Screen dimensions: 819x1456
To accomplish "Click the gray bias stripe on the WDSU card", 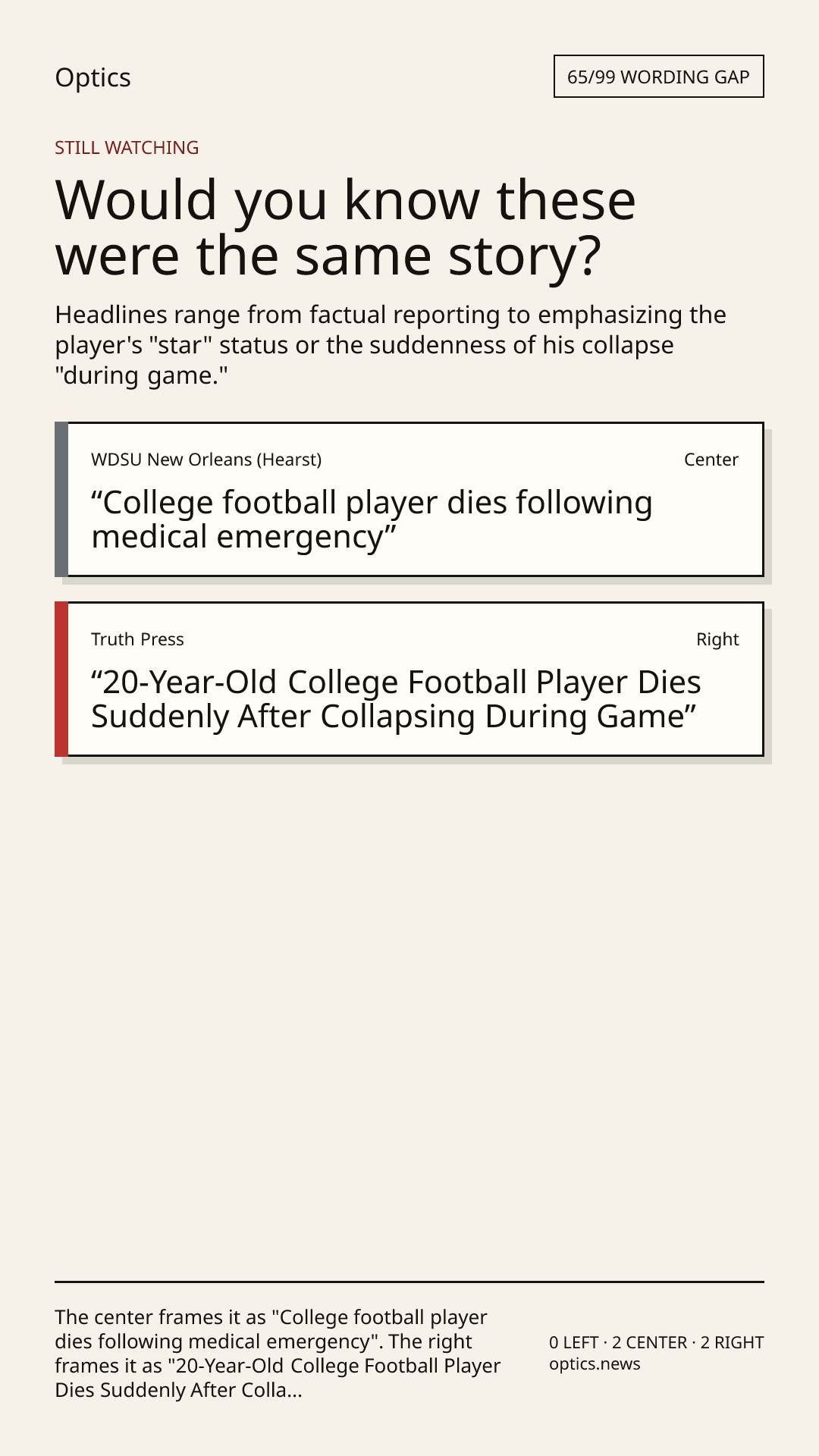I will click(61, 500).
